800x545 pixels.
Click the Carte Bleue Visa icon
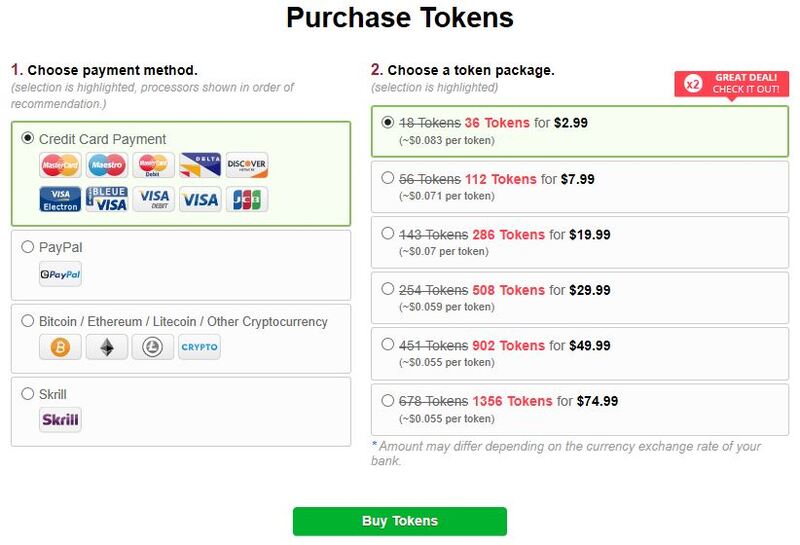107,199
